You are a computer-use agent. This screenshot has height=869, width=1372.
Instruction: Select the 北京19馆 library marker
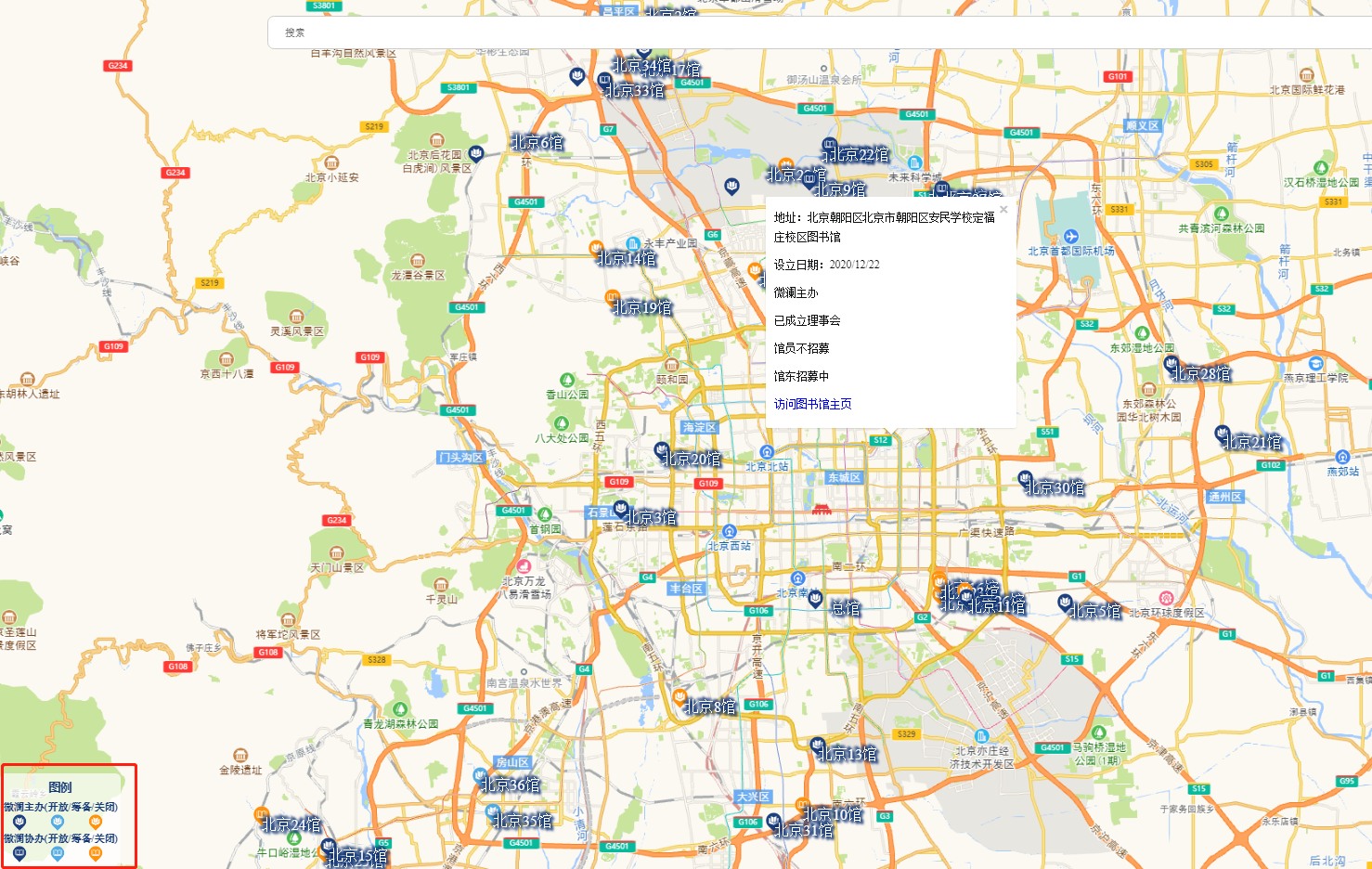[613, 298]
